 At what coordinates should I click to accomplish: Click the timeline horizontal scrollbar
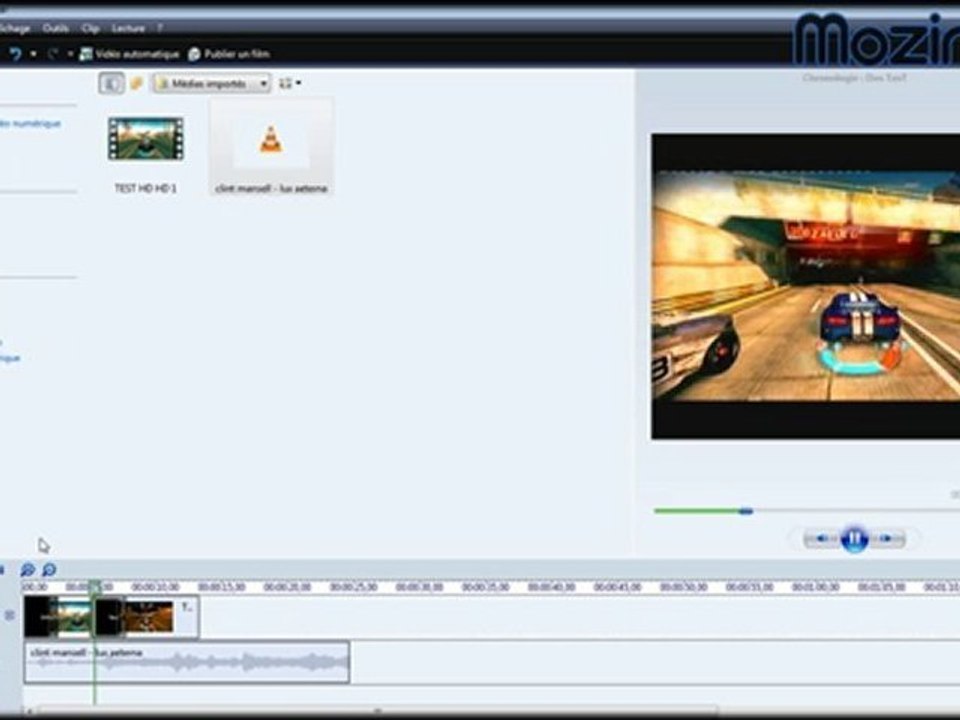377,711
